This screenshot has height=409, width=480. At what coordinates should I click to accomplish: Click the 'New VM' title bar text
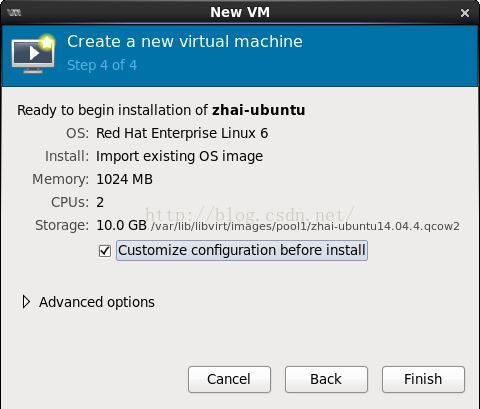240,13
